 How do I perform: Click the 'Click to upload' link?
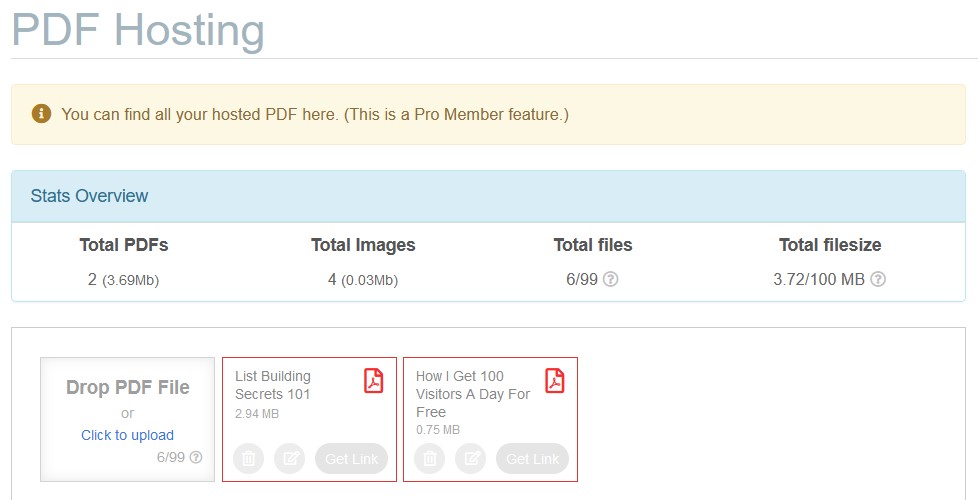coord(127,435)
